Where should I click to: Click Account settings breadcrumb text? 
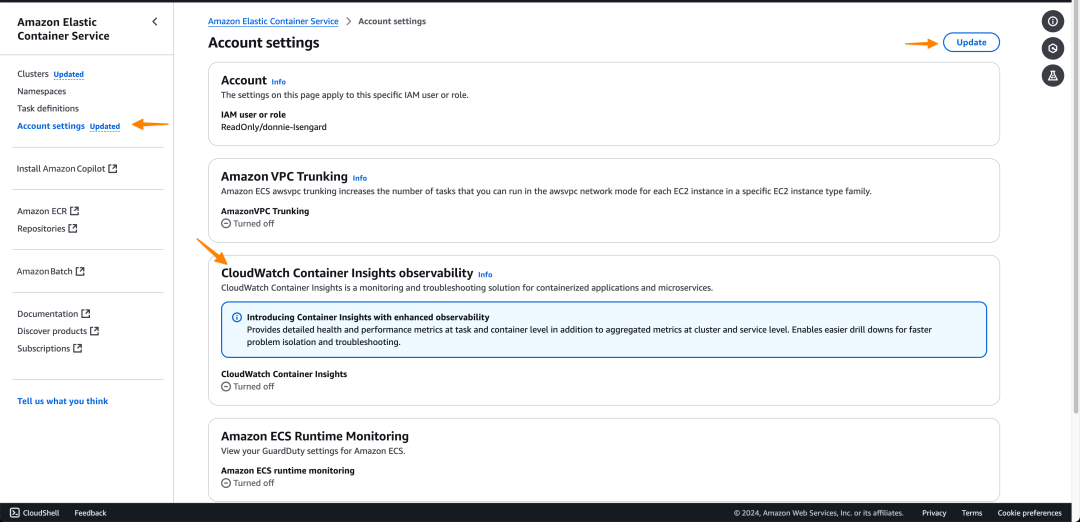coord(392,21)
